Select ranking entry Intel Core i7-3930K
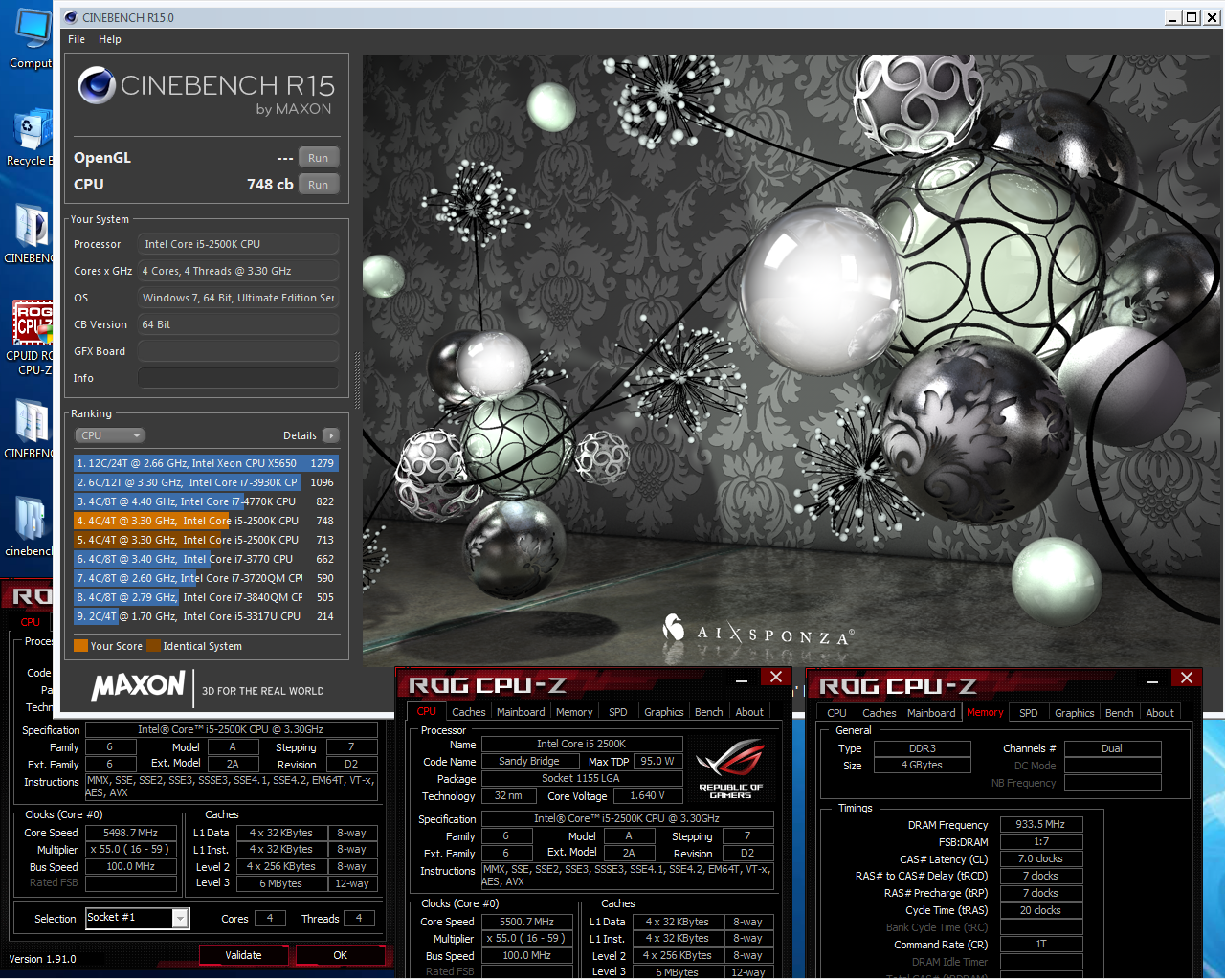The height and width of the screenshot is (980, 1225). [206, 482]
